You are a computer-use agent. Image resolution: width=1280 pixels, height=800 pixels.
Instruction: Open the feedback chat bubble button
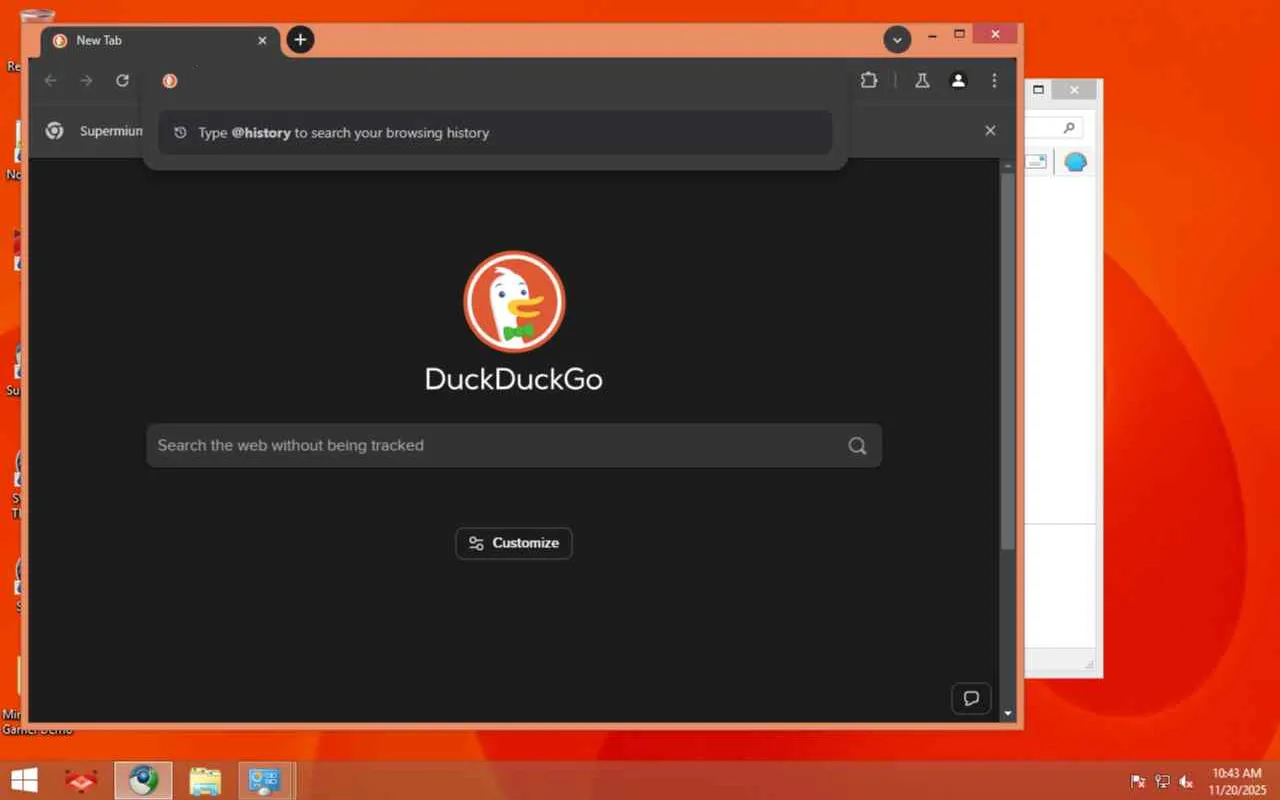coord(971,698)
